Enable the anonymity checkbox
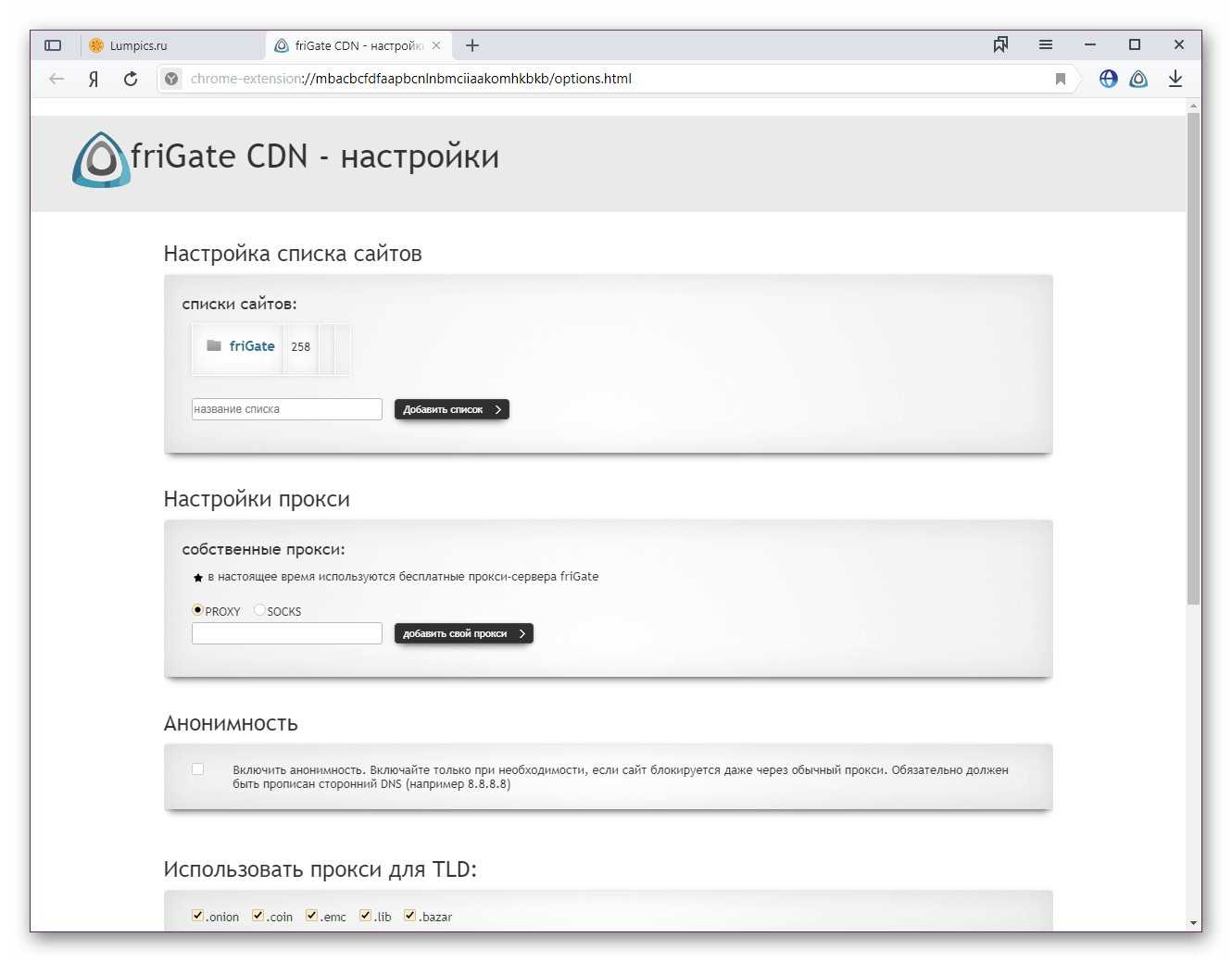The height and width of the screenshot is (962, 1232). [x=197, y=769]
